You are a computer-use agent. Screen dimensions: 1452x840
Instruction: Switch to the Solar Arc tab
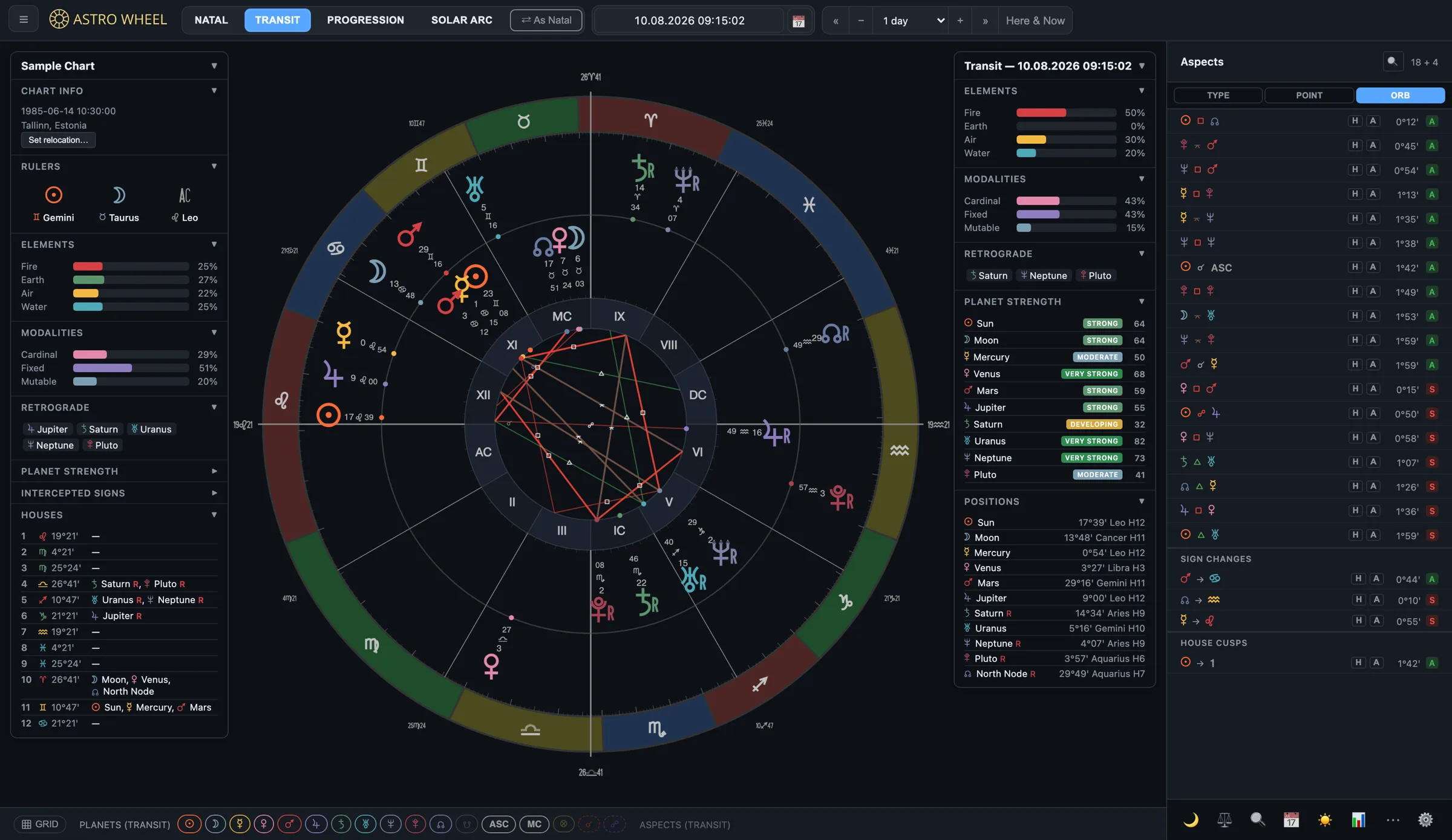pos(462,20)
